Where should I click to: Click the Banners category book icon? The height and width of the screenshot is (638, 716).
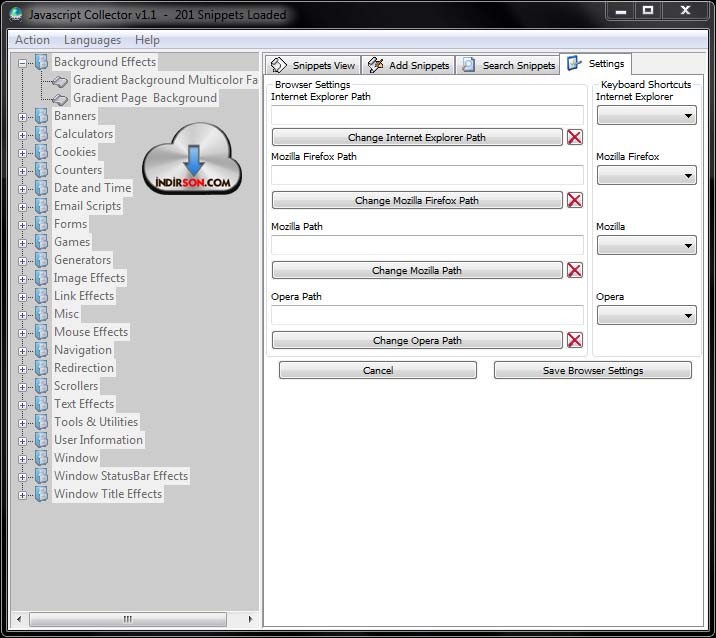click(41, 116)
